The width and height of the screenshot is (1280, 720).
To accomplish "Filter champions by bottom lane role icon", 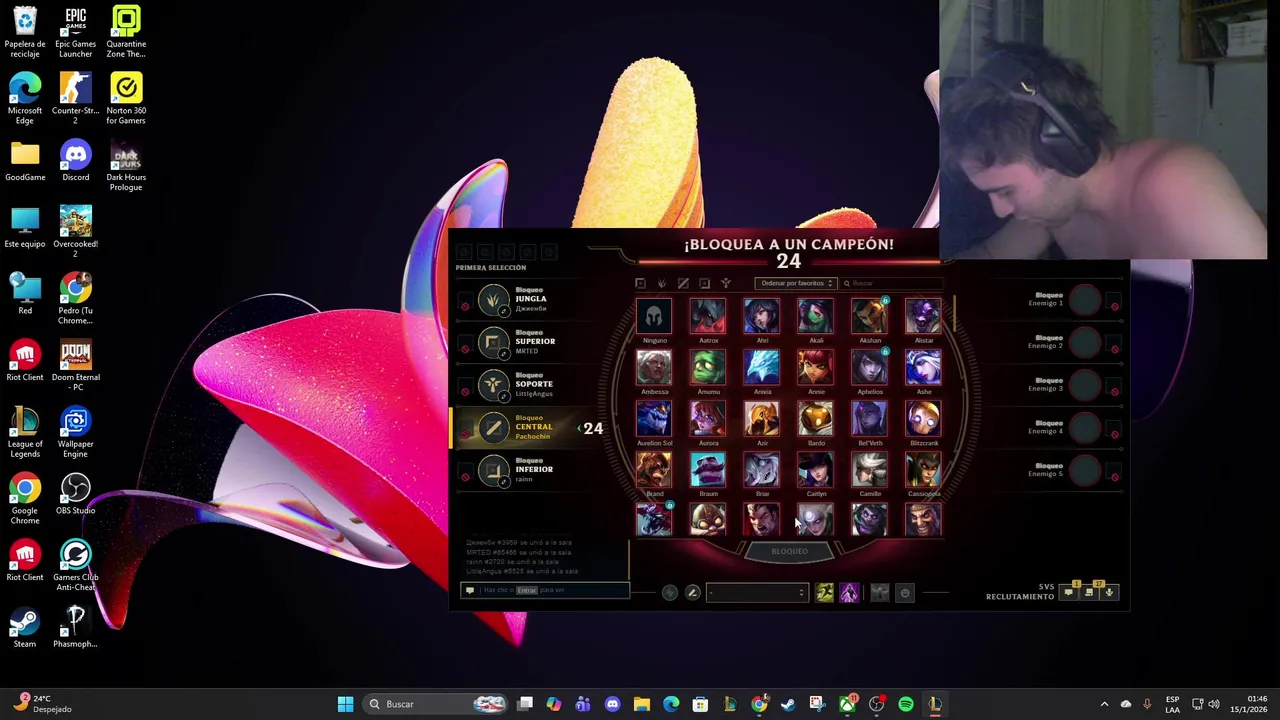I will (705, 283).
